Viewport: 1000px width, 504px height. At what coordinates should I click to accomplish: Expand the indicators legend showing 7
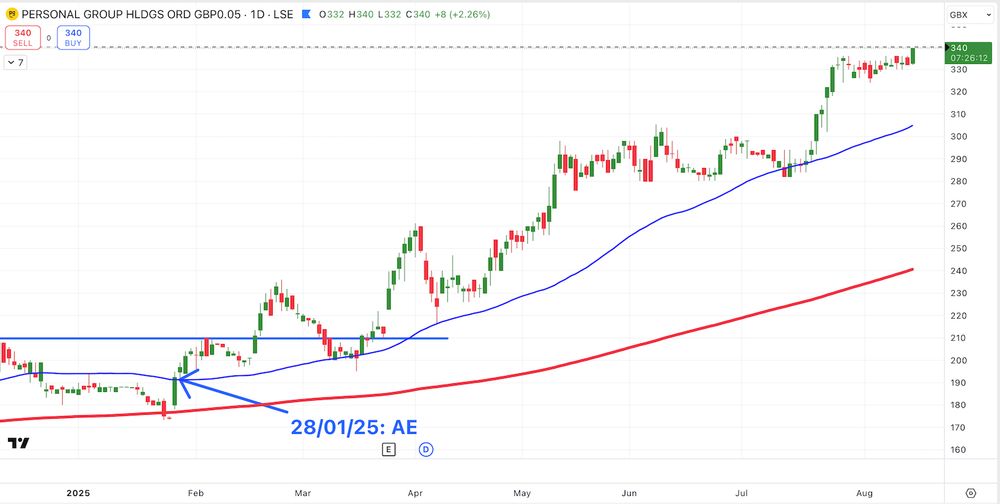click(16, 63)
